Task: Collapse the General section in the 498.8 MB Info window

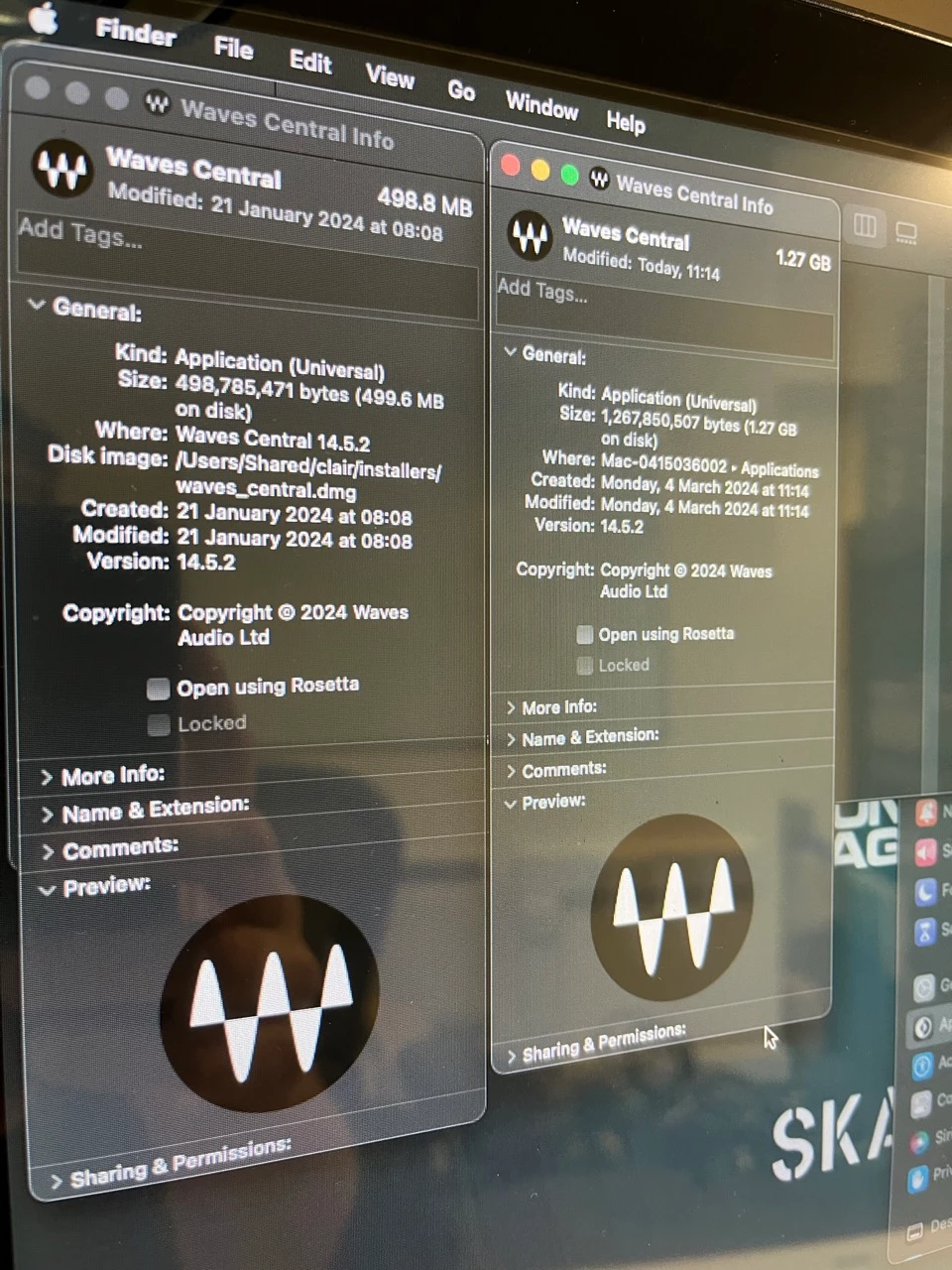Action: [37, 306]
